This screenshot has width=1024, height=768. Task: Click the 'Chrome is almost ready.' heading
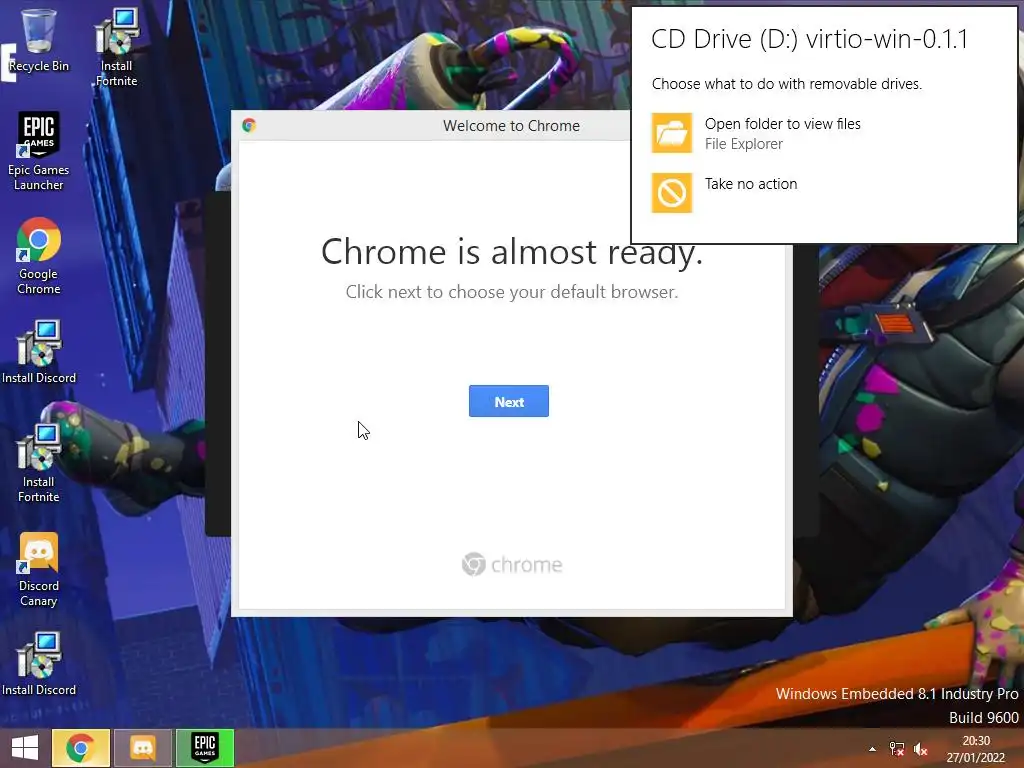point(512,251)
